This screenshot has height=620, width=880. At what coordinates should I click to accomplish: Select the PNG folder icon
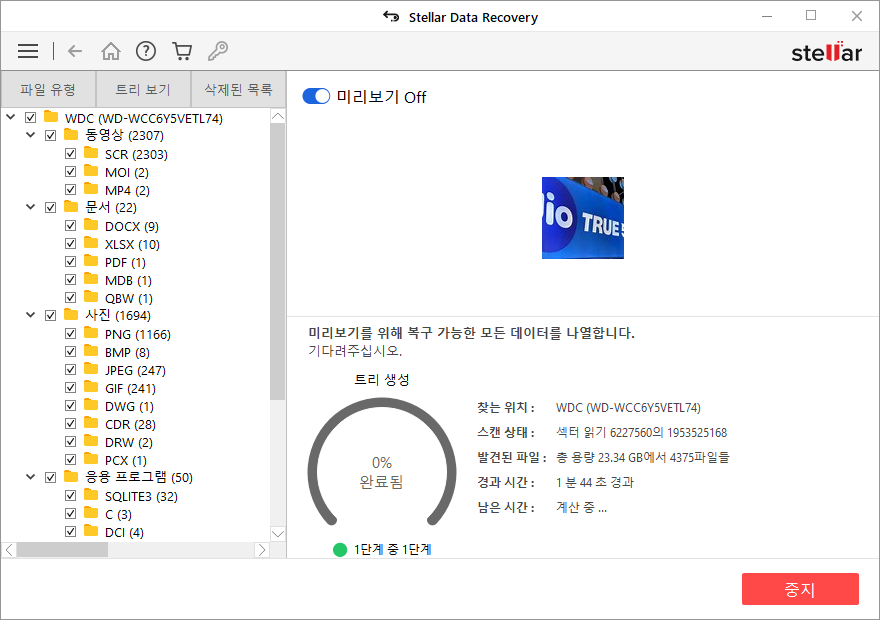(x=91, y=333)
